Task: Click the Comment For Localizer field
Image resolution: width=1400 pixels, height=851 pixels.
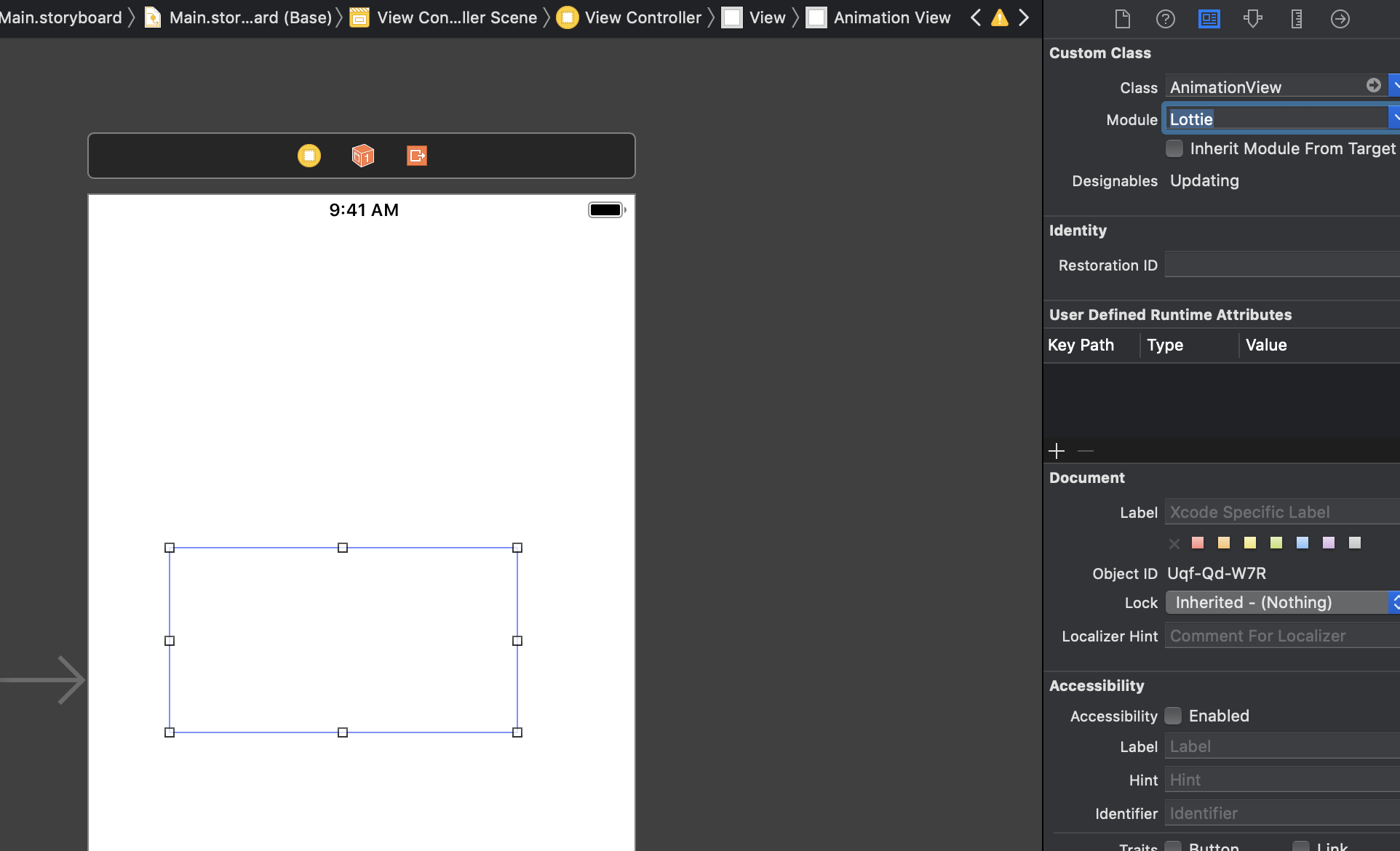Action: (x=1282, y=636)
